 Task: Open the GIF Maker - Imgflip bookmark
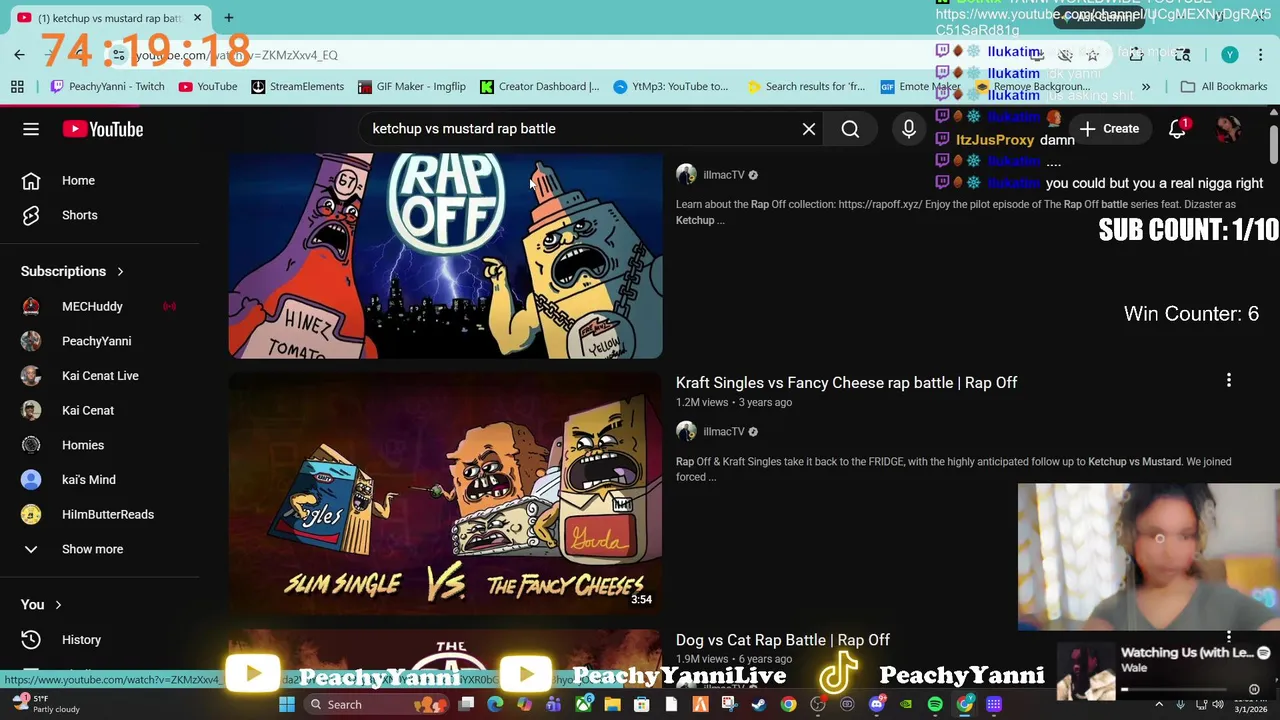click(411, 87)
